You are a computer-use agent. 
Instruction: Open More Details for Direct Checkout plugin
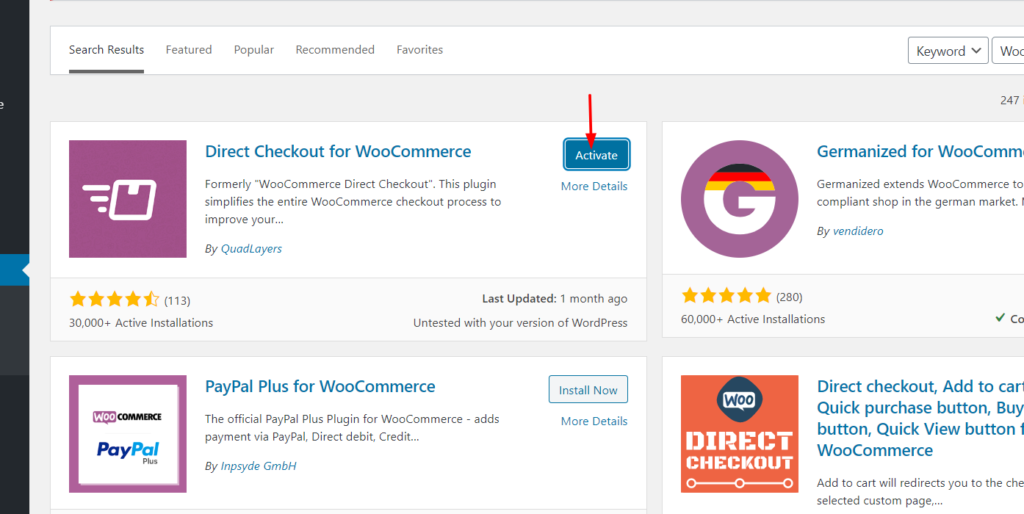594,186
